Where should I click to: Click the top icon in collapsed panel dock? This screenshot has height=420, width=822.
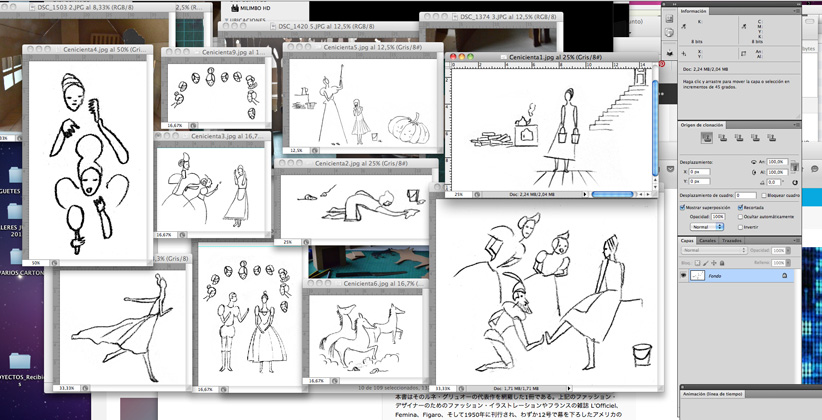point(669,19)
